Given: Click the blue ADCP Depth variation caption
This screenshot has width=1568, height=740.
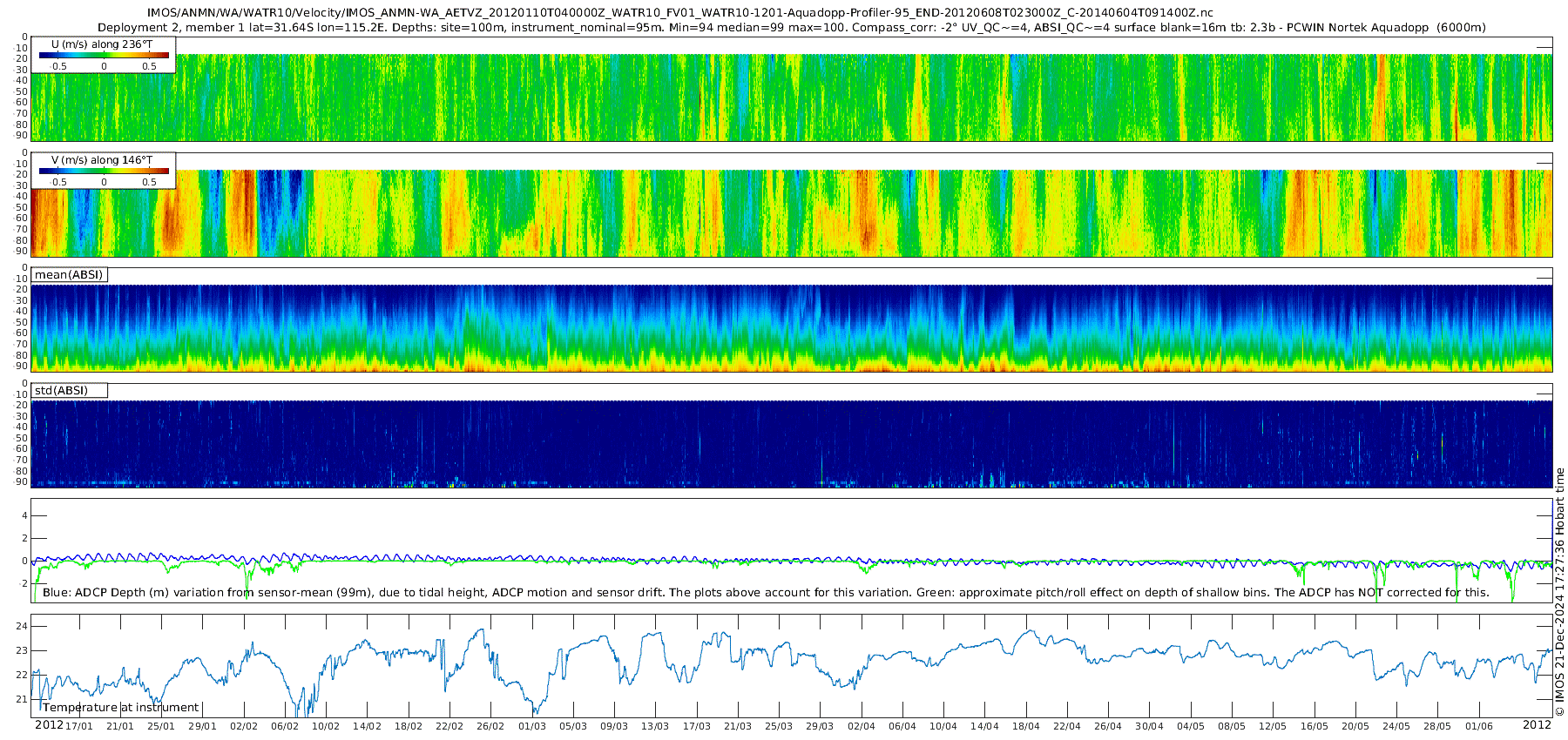Looking at the screenshot, I should click(x=766, y=593).
